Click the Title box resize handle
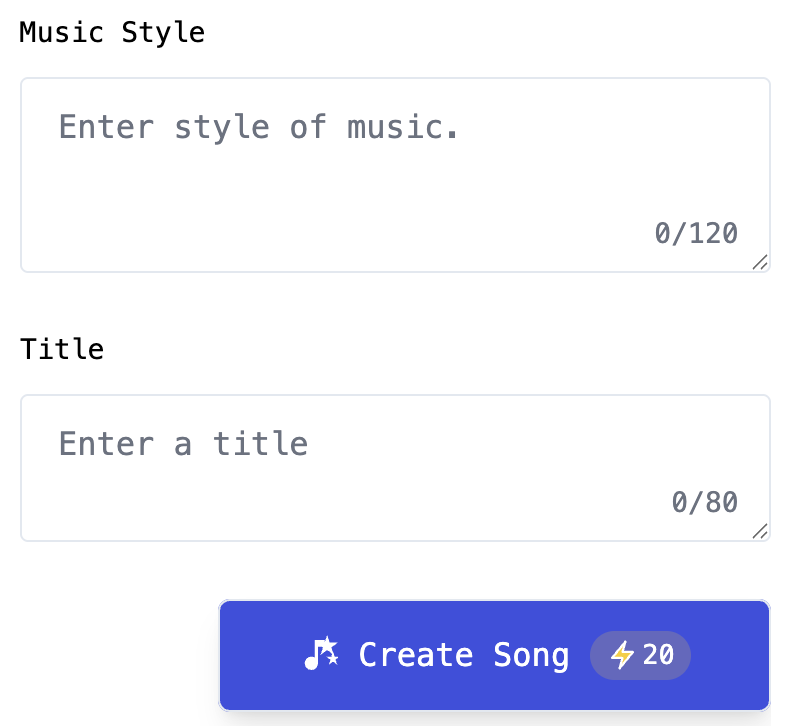 (760, 531)
